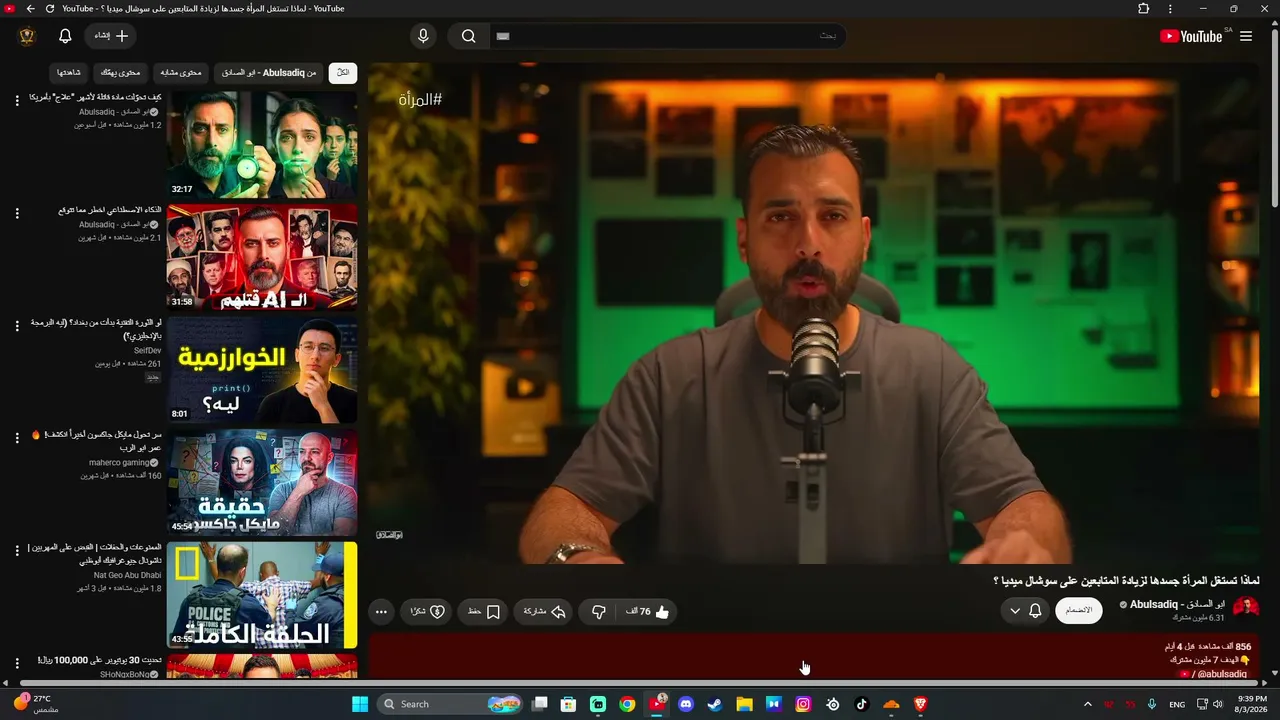Open the Michael Jackson 45:54 thumbnail
The height and width of the screenshot is (720, 1280).
(x=262, y=483)
